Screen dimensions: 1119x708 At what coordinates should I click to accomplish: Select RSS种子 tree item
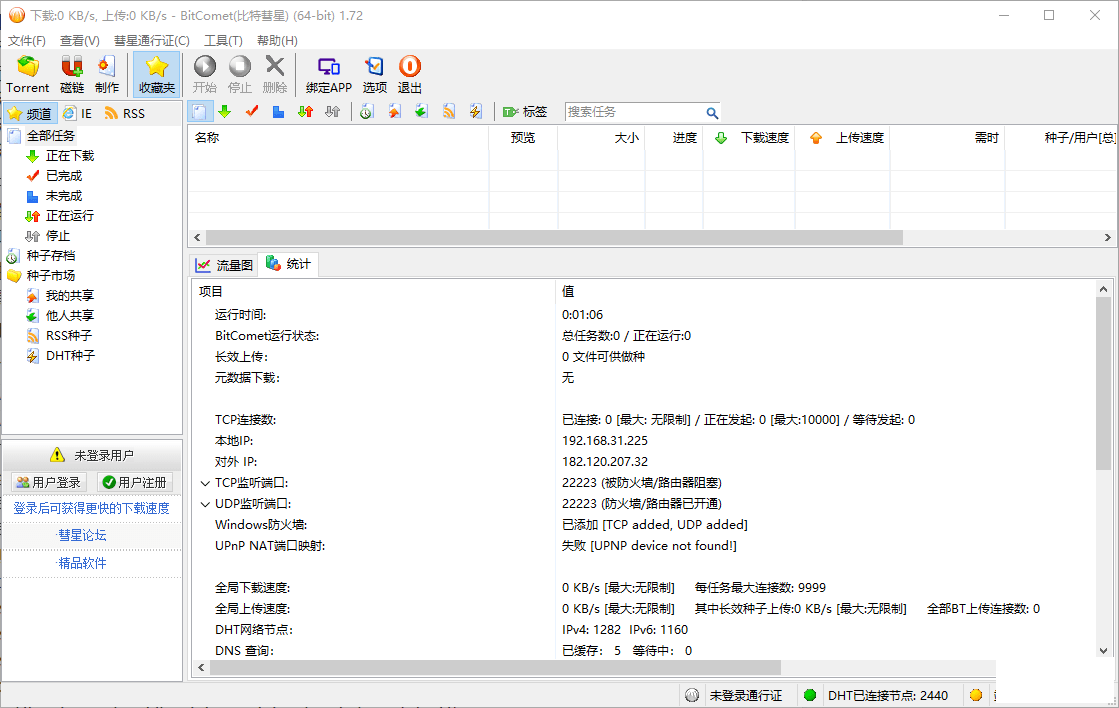tap(69, 335)
